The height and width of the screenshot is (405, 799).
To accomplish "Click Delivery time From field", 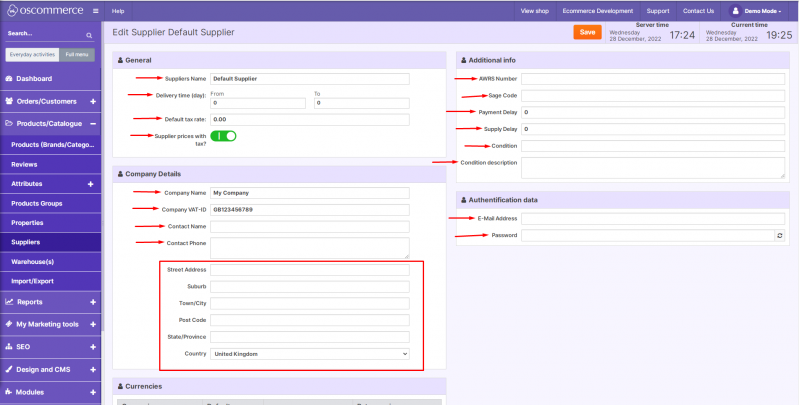I will point(258,103).
